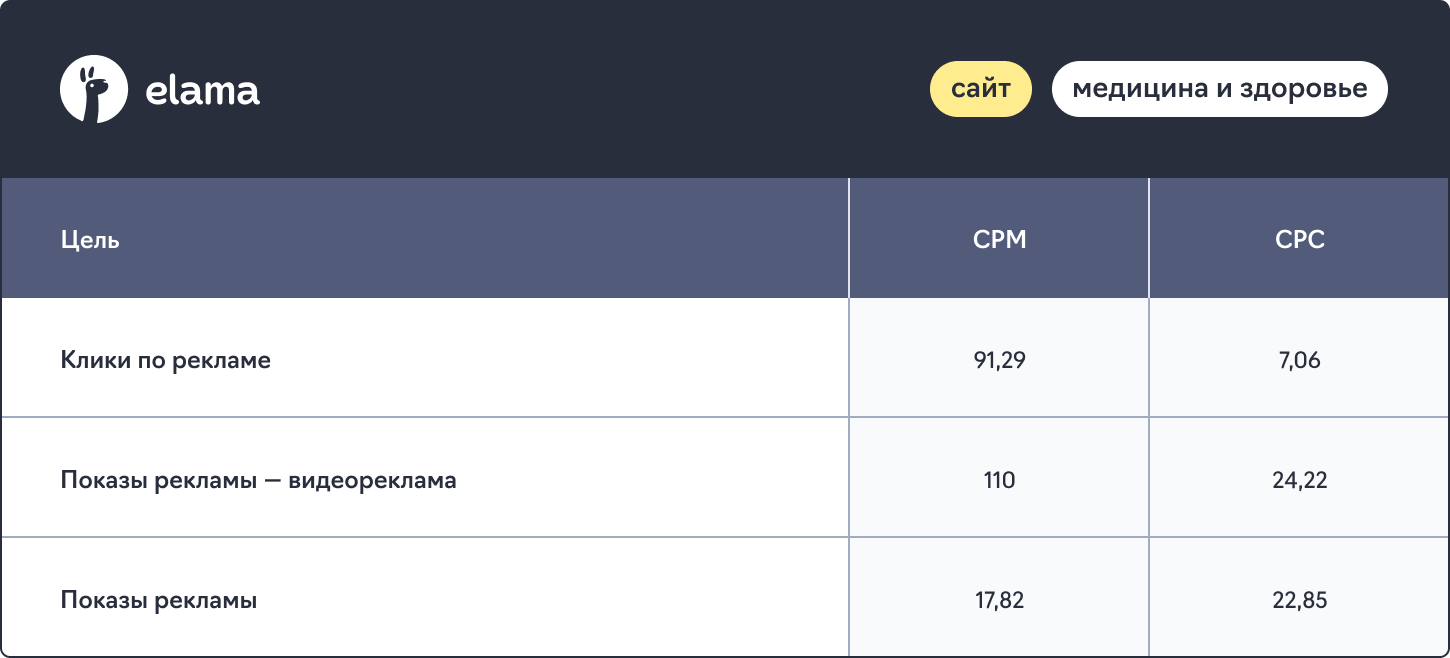Screen dimensions: 1450x658
Task: Select the Показы рекламы — видеореклама row label
Action: [x=259, y=480]
